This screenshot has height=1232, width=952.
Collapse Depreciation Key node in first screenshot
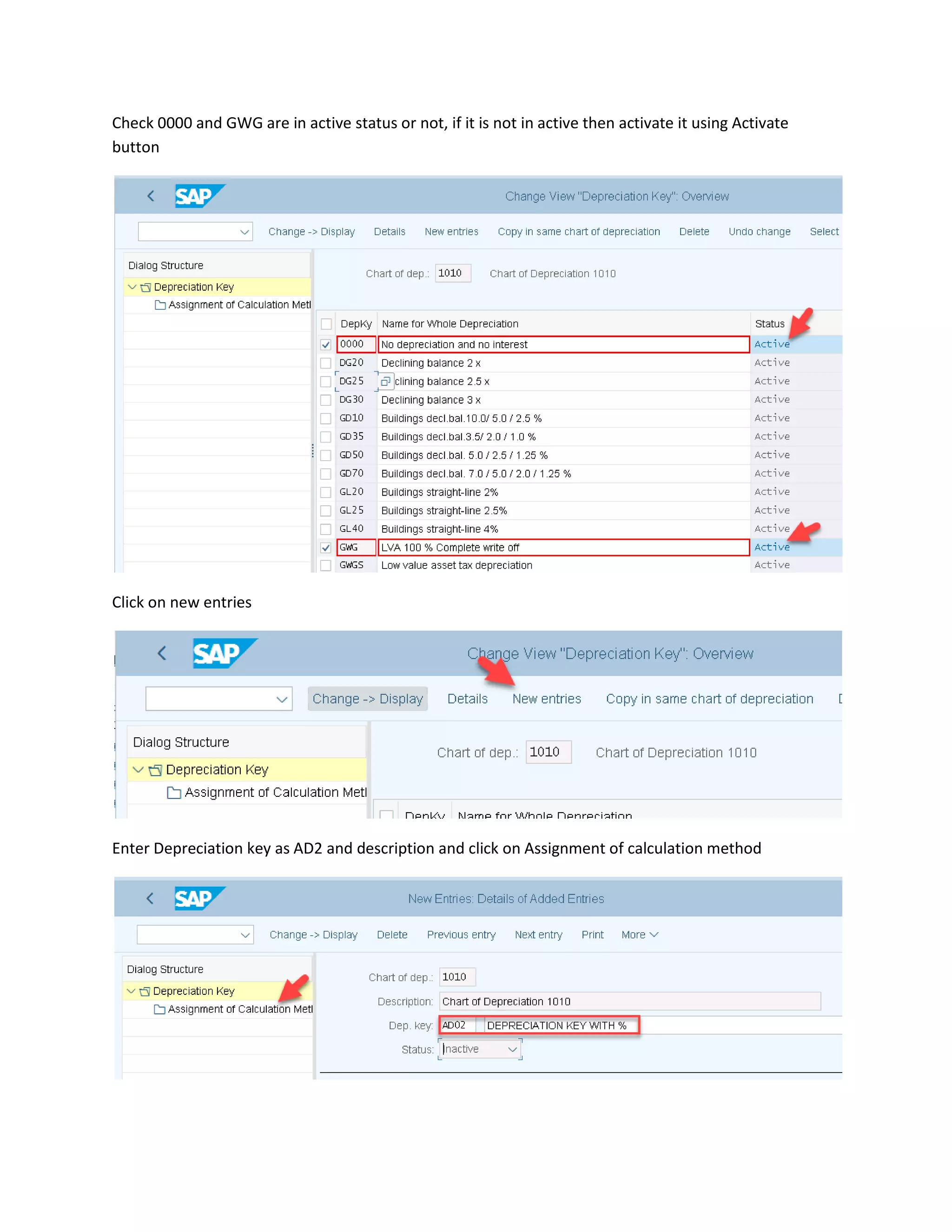[x=132, y=287]
